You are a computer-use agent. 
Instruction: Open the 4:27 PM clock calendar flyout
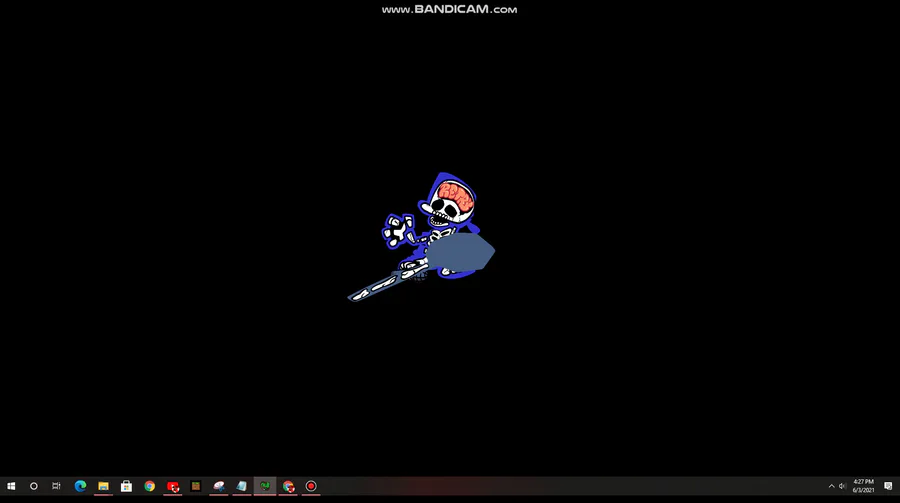tap(863, 486)
